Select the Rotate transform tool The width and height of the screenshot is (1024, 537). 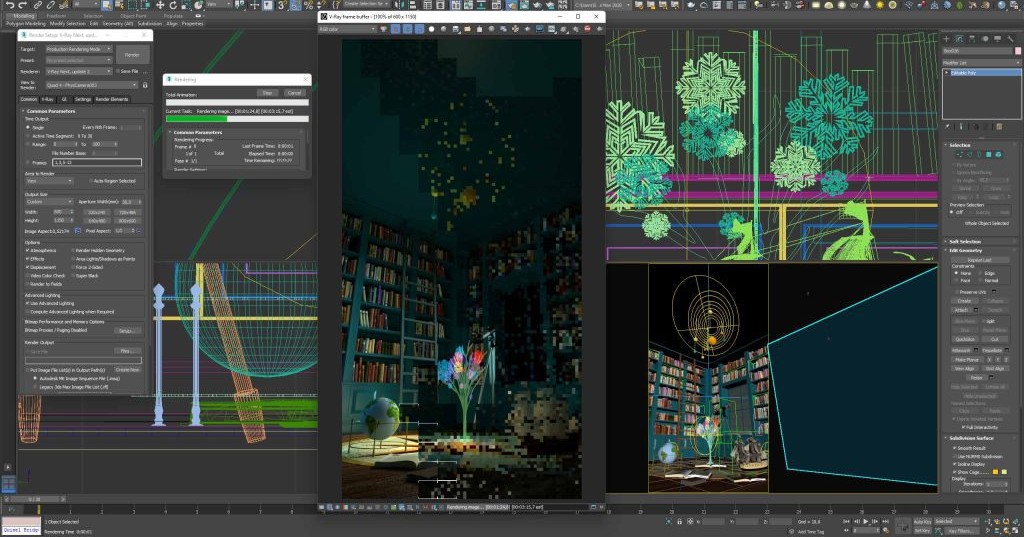tap(173, 5)
